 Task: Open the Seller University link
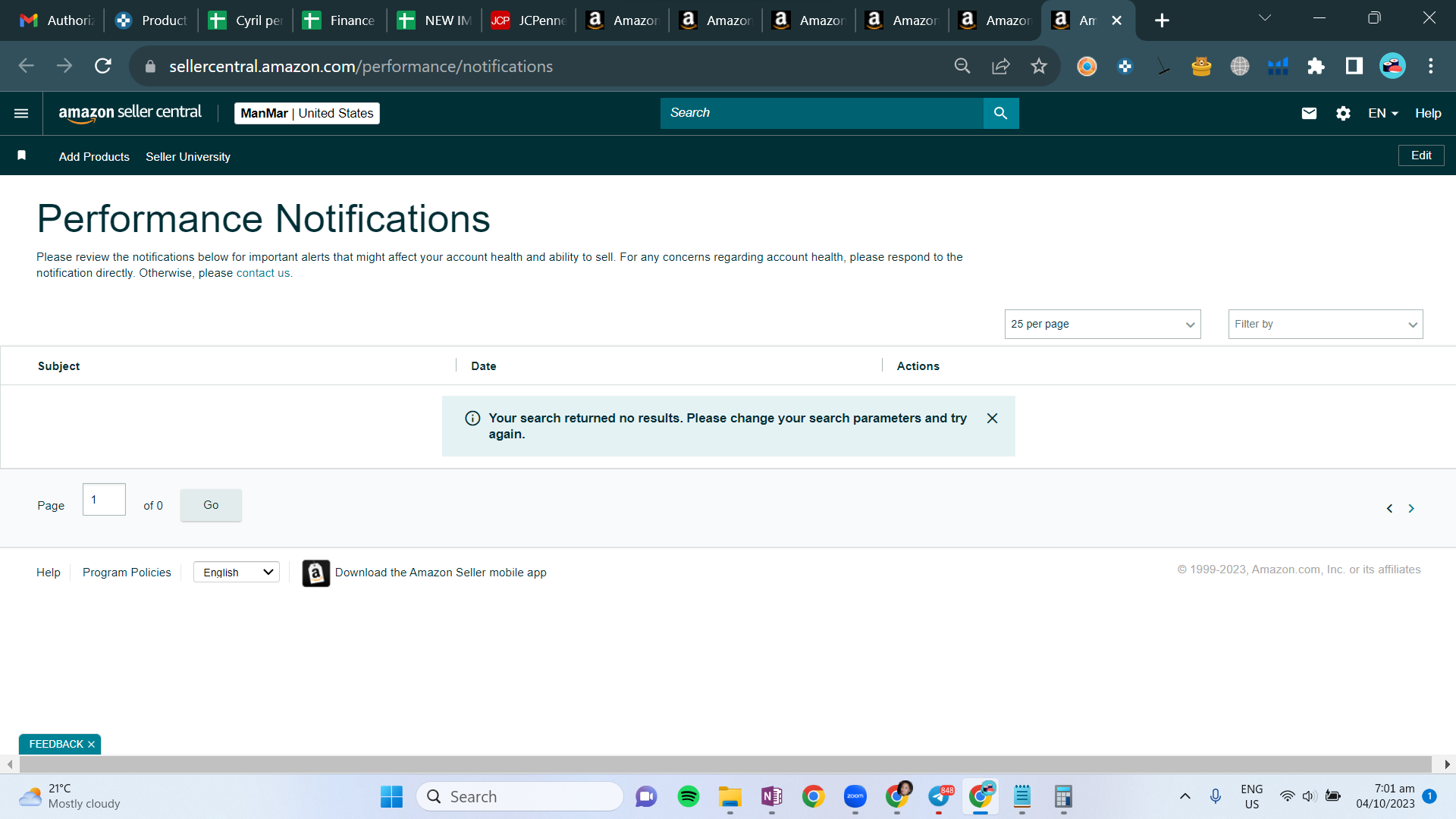188,156
